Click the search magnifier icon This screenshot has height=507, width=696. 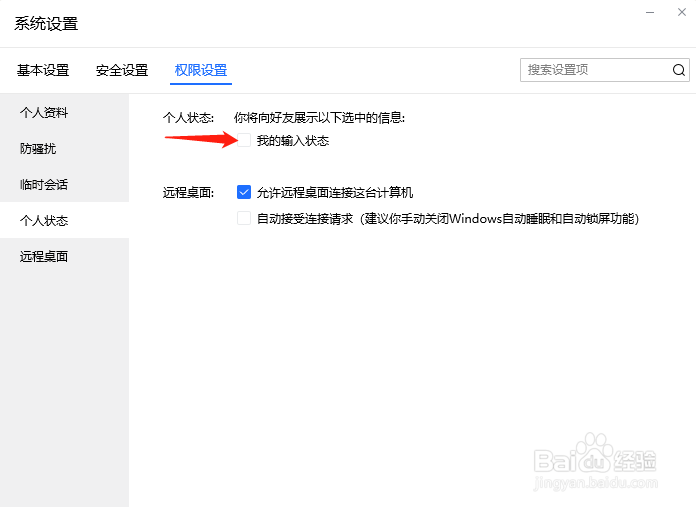click(678, 70)
